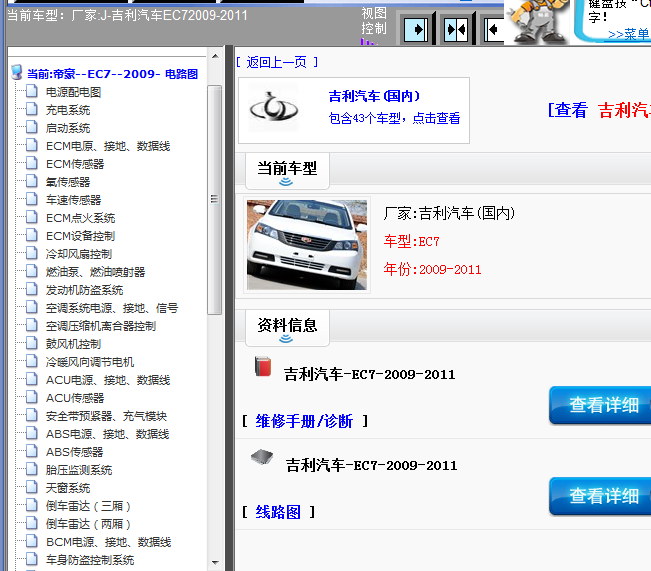Select 安全带预紧器、充气模块 item
This screenshot has width=651, height=571.
coord(106,416)
